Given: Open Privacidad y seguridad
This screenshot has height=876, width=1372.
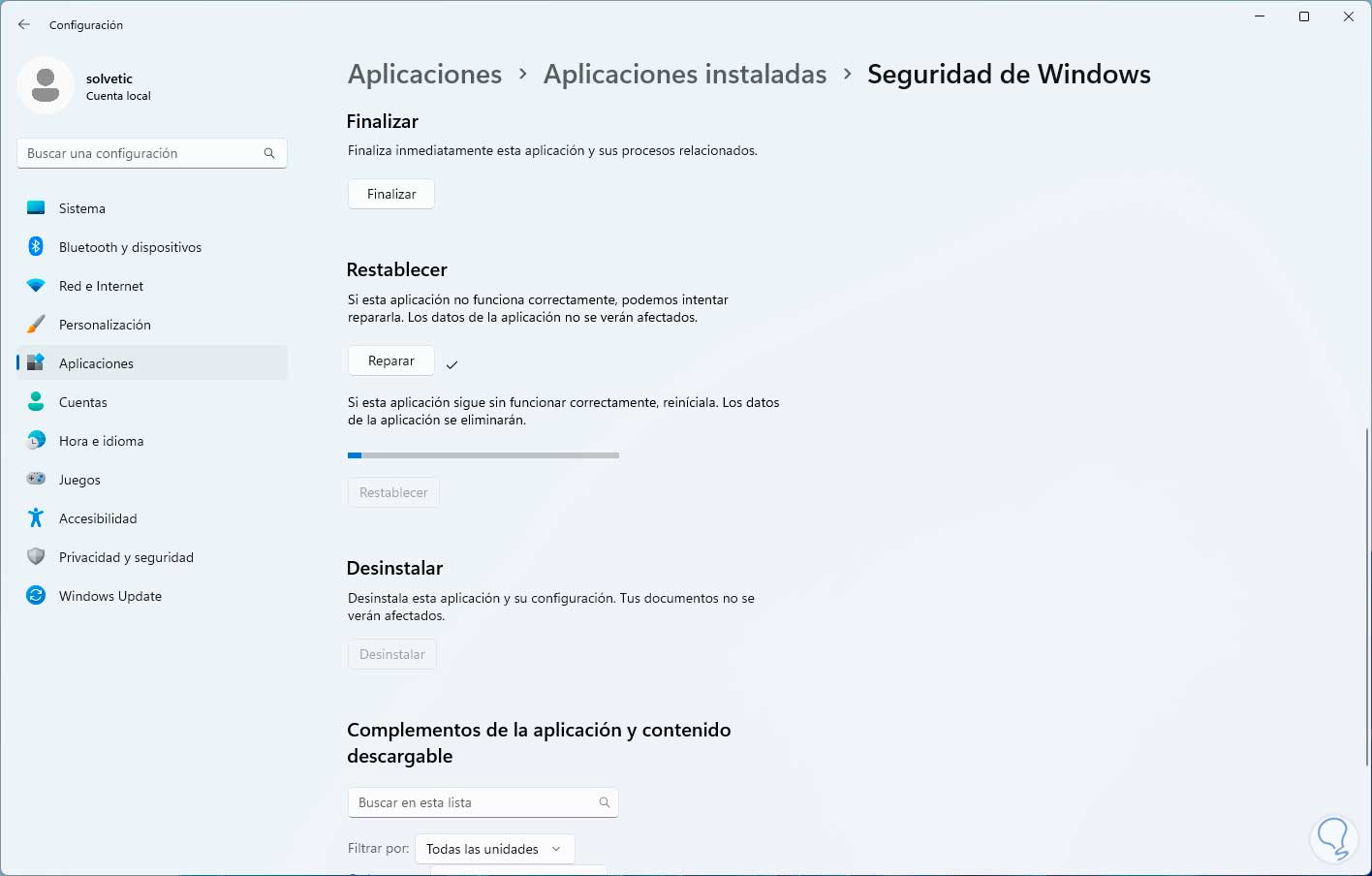Looking at the screenshot, I should point(152,557).
